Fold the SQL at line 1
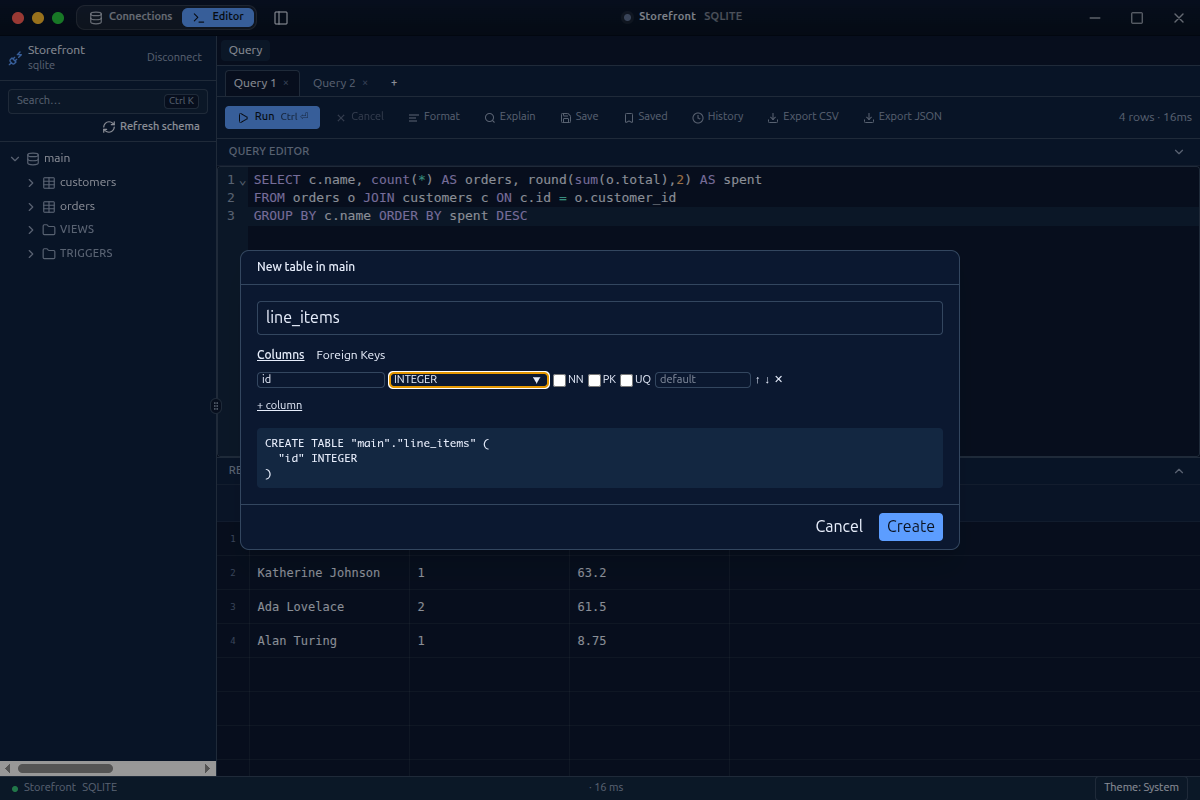This screenshot has width=1200, height=800. (243, 181)
